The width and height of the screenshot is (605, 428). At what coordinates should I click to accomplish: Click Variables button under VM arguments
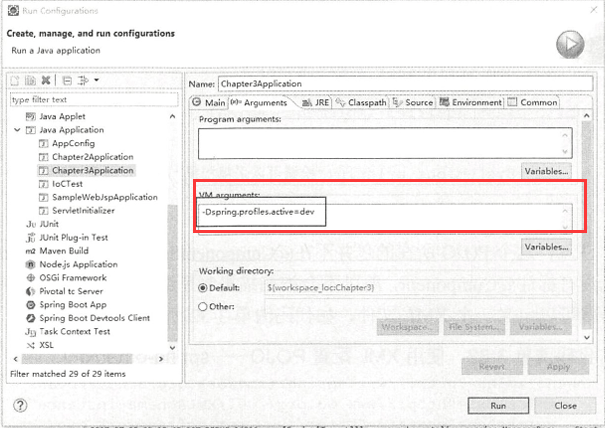[545, 246]
